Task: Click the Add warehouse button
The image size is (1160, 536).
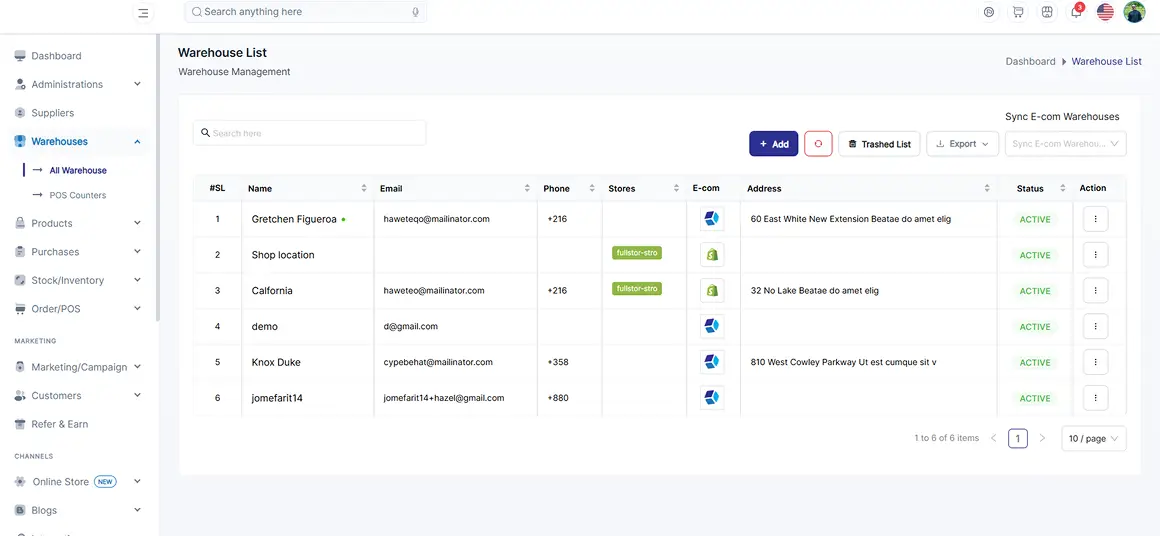Action: (774, 143)
